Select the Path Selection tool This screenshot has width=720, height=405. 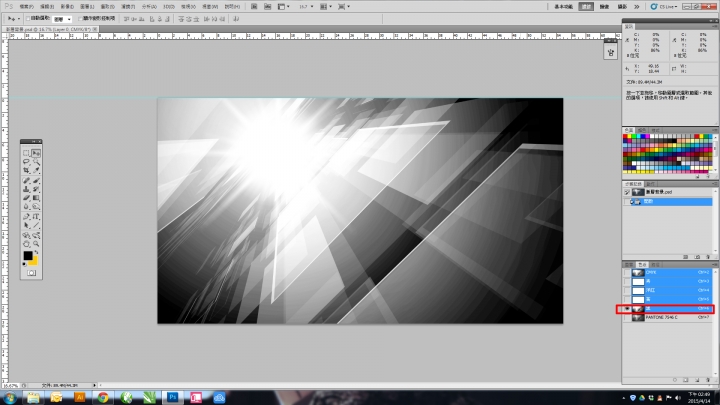click(27, 225)
